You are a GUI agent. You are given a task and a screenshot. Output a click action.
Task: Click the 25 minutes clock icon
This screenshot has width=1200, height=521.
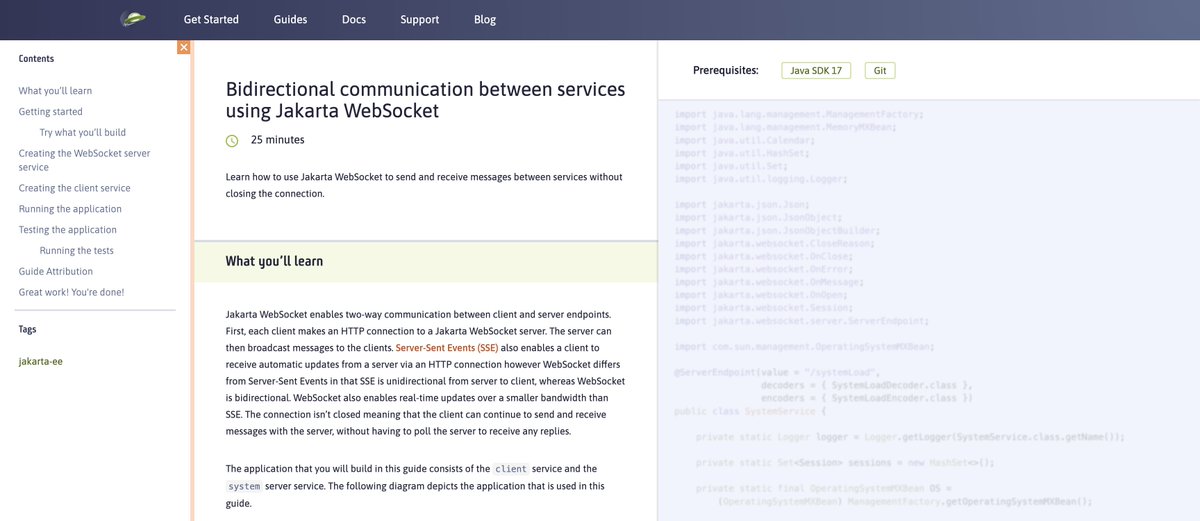(x=232, y=140)
